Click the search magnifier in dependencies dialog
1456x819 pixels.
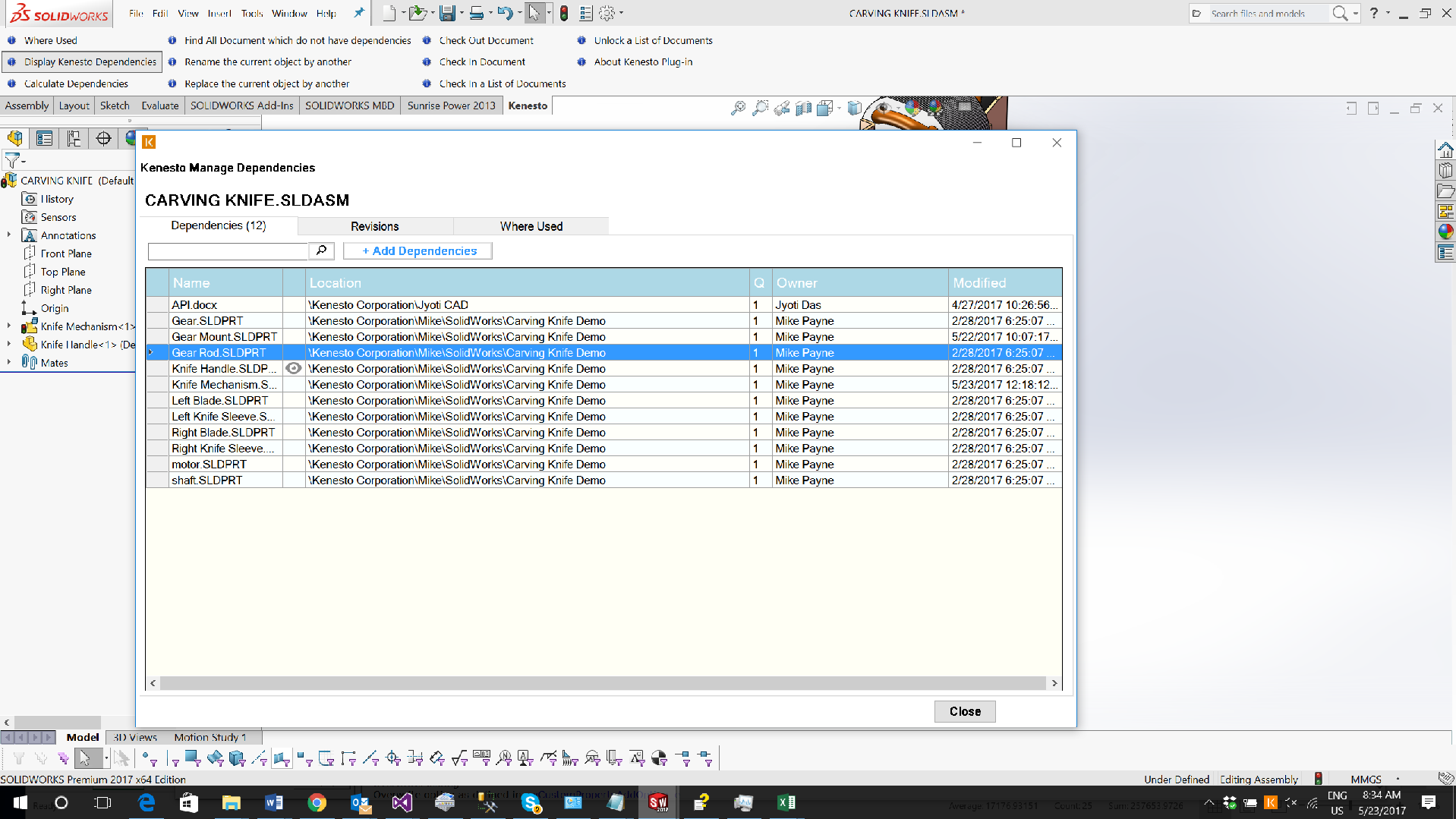pos(321,250)
